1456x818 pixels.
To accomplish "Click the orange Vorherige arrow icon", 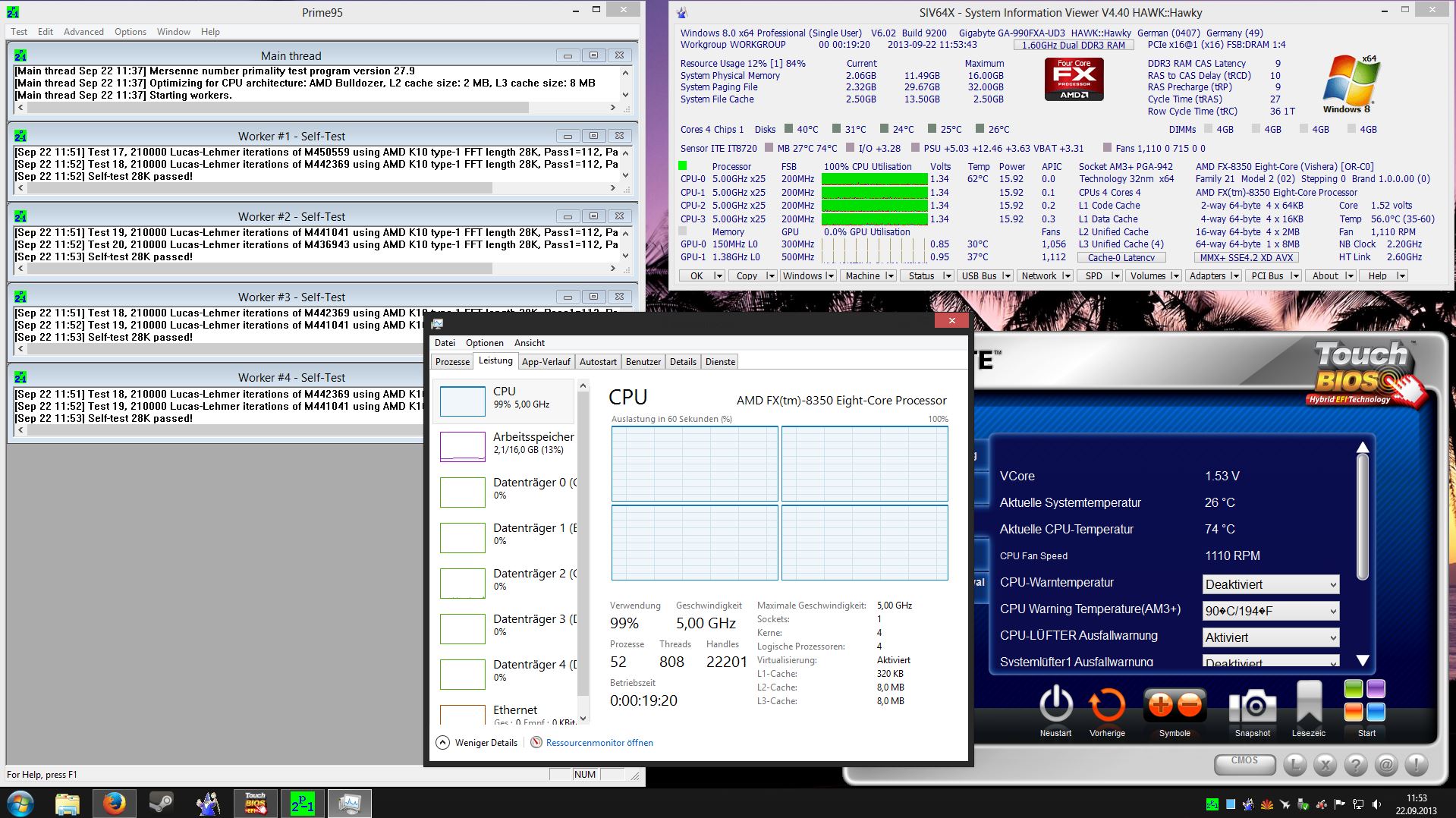I will (1107, 705).
